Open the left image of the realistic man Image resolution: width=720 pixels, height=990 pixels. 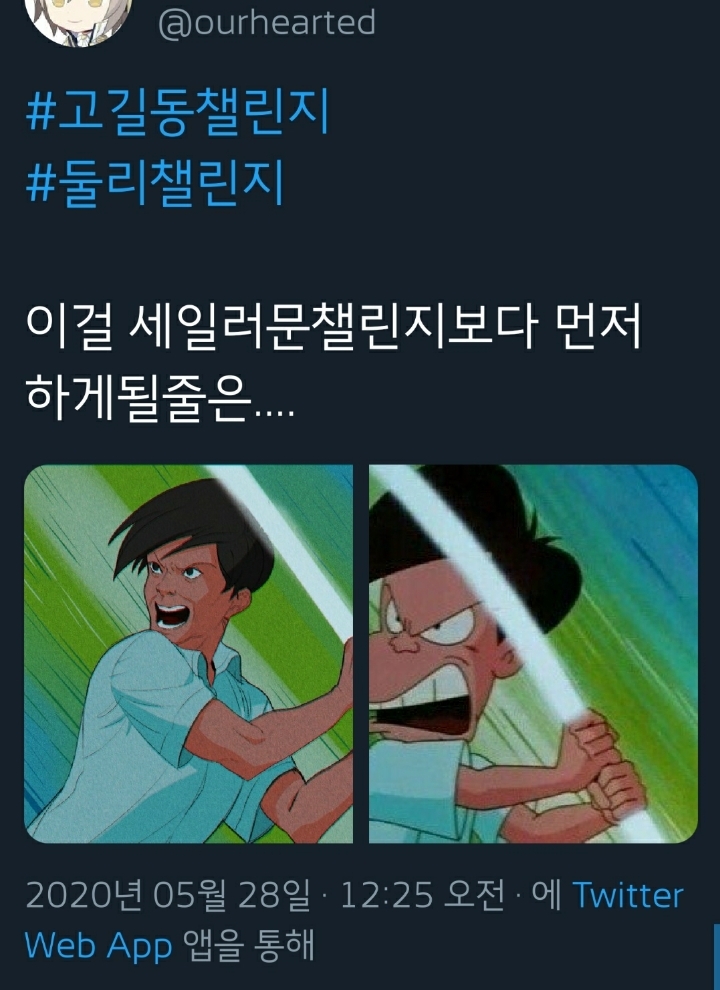(x=188, y=654)
